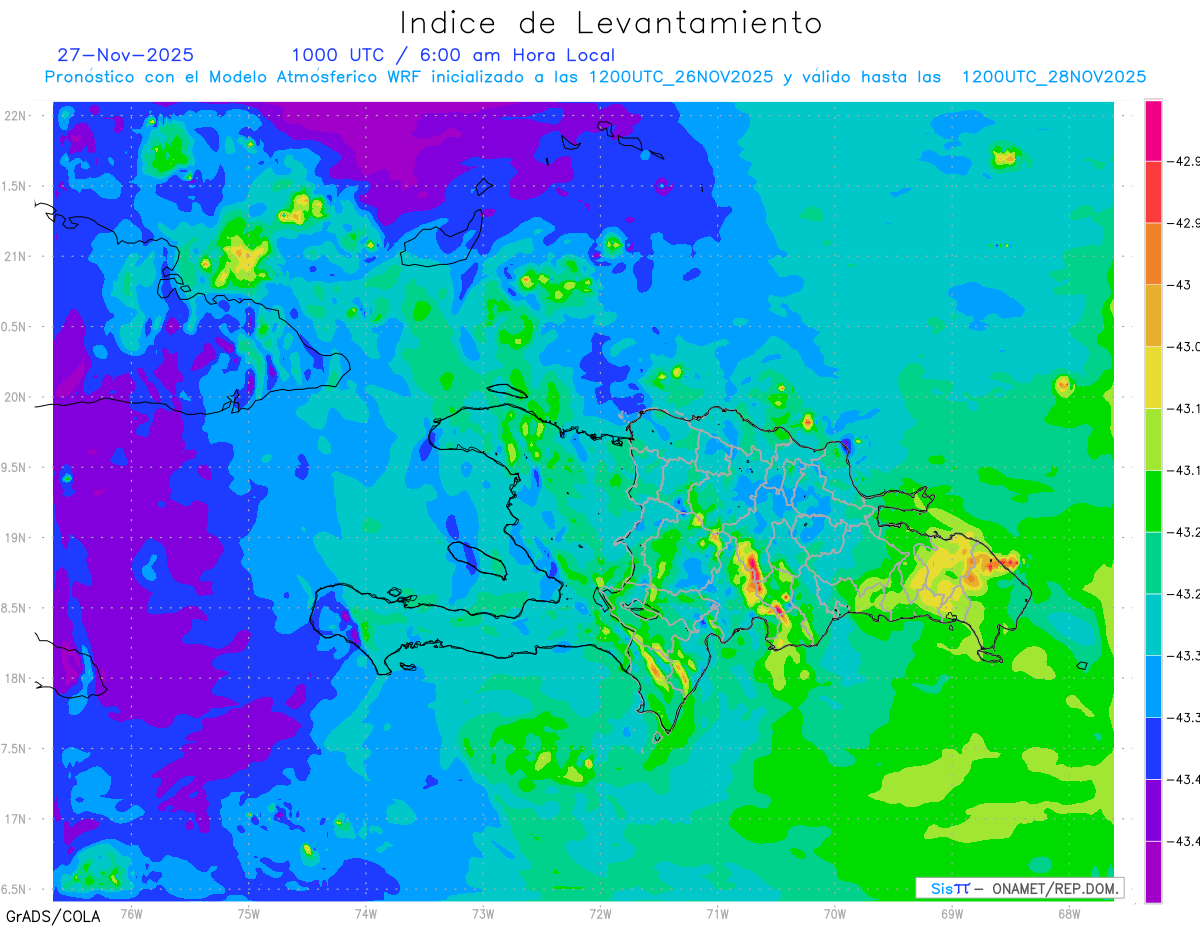Screen dimensions: 1200x927
Task: Click the "ONAMET/REP.DOM." credit box
Action: pos(1019,888)
